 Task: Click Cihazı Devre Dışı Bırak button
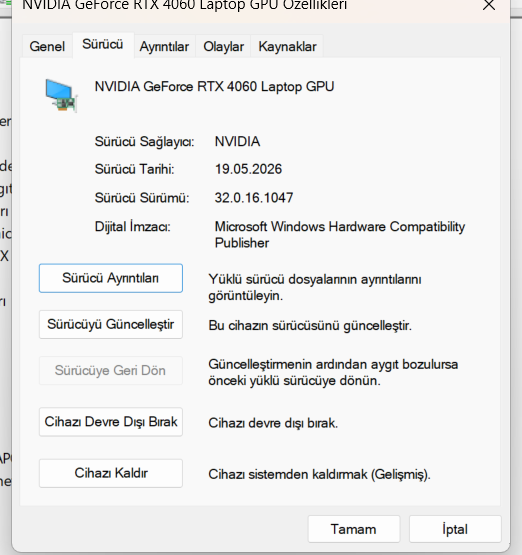tap(111, 422)
